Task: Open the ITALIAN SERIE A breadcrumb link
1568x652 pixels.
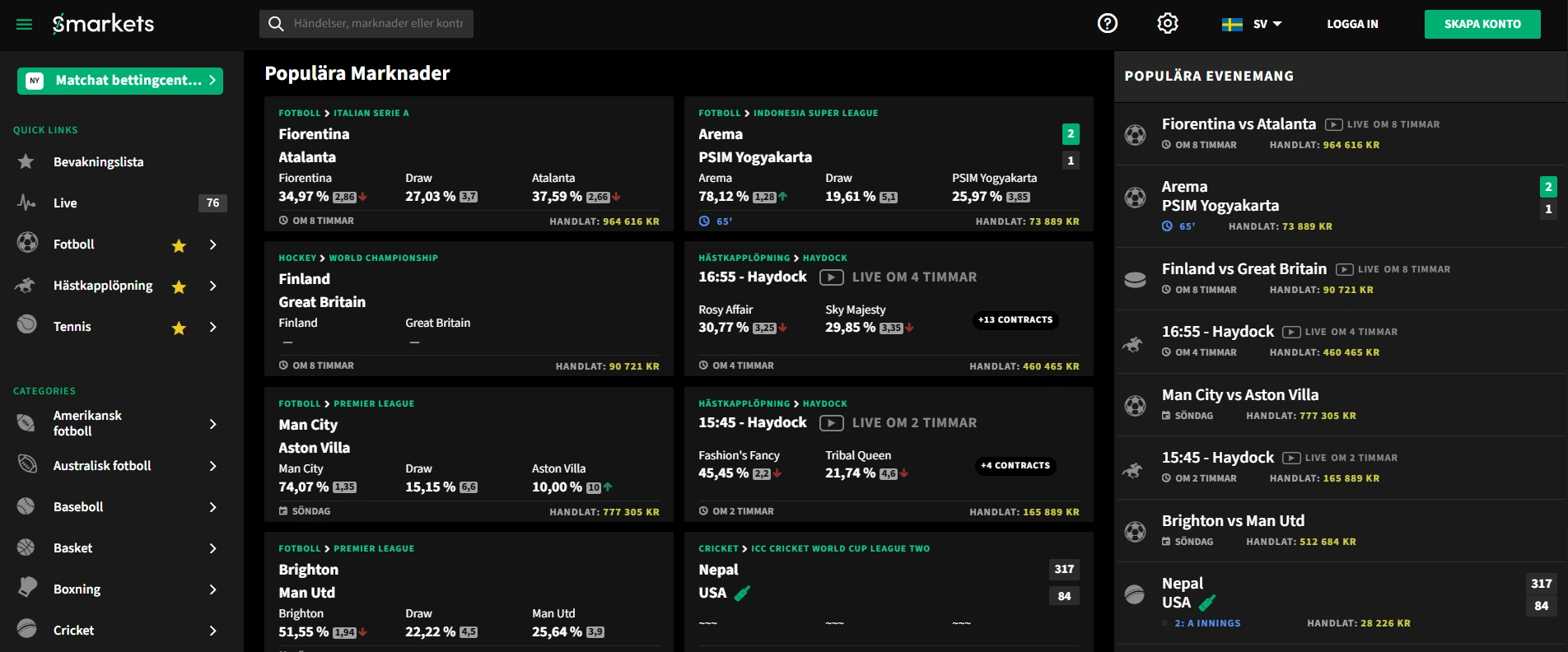Action: click(x=371, y=114)
